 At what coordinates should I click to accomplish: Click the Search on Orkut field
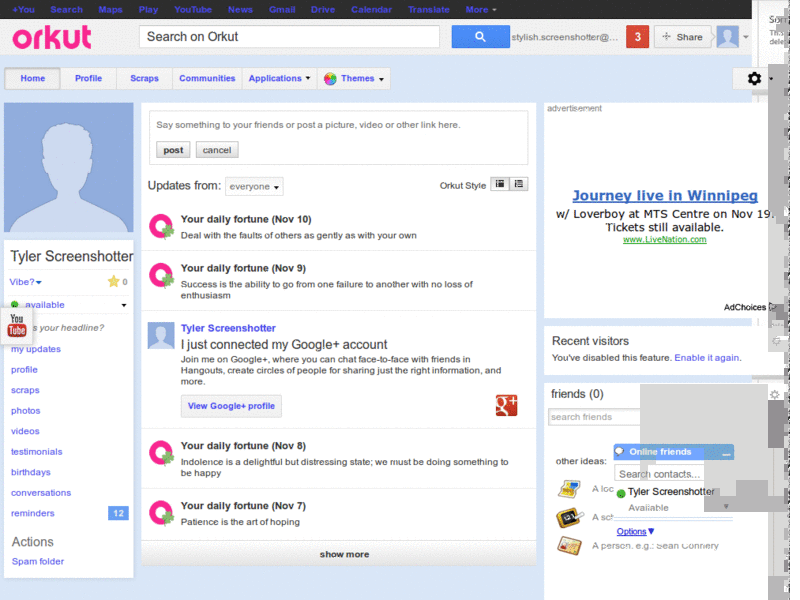289,37
